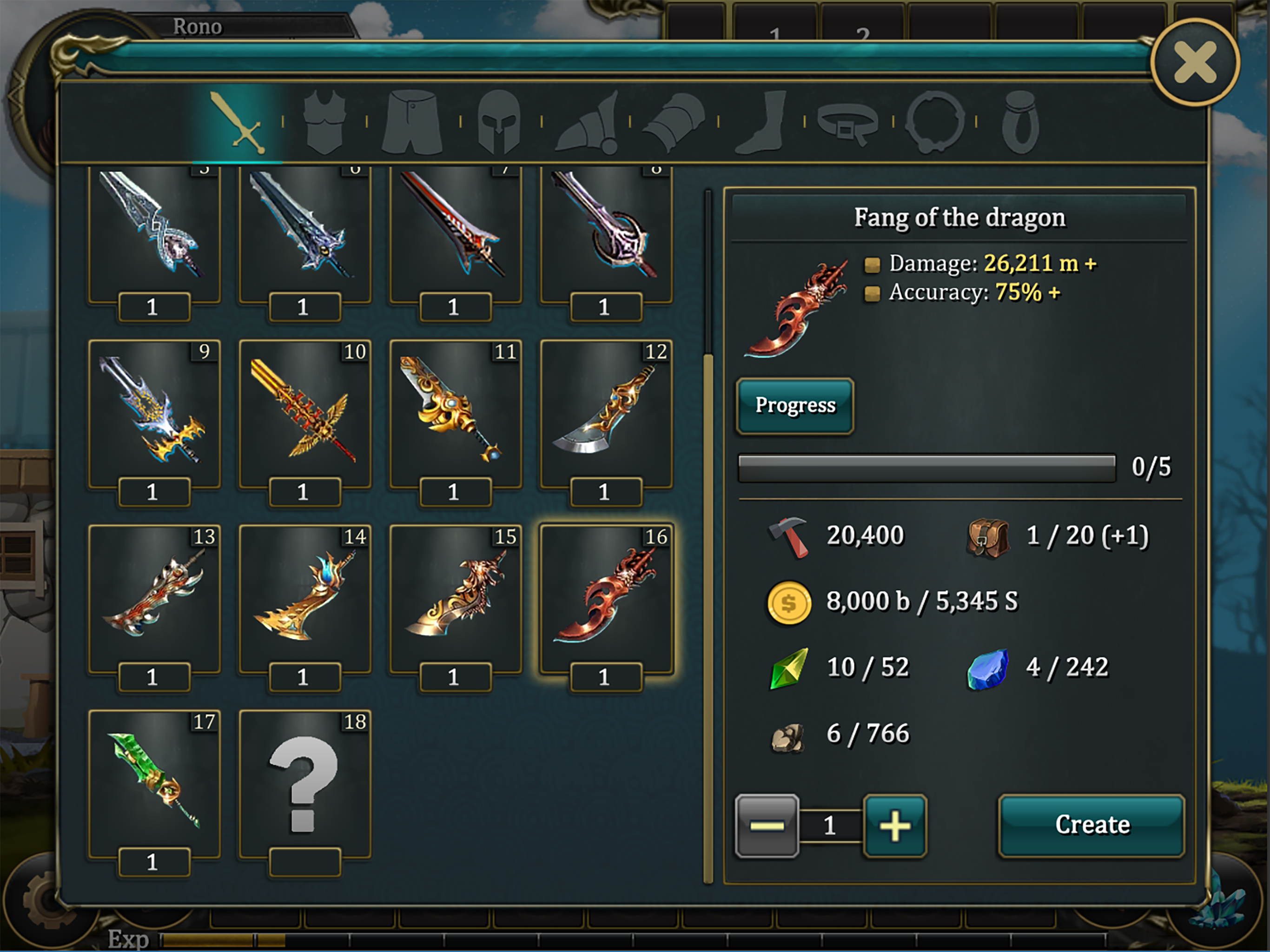Open the Progress button
Image resolution: width=1270 pixels, height=952 pixels.
[x=795, y=405]
